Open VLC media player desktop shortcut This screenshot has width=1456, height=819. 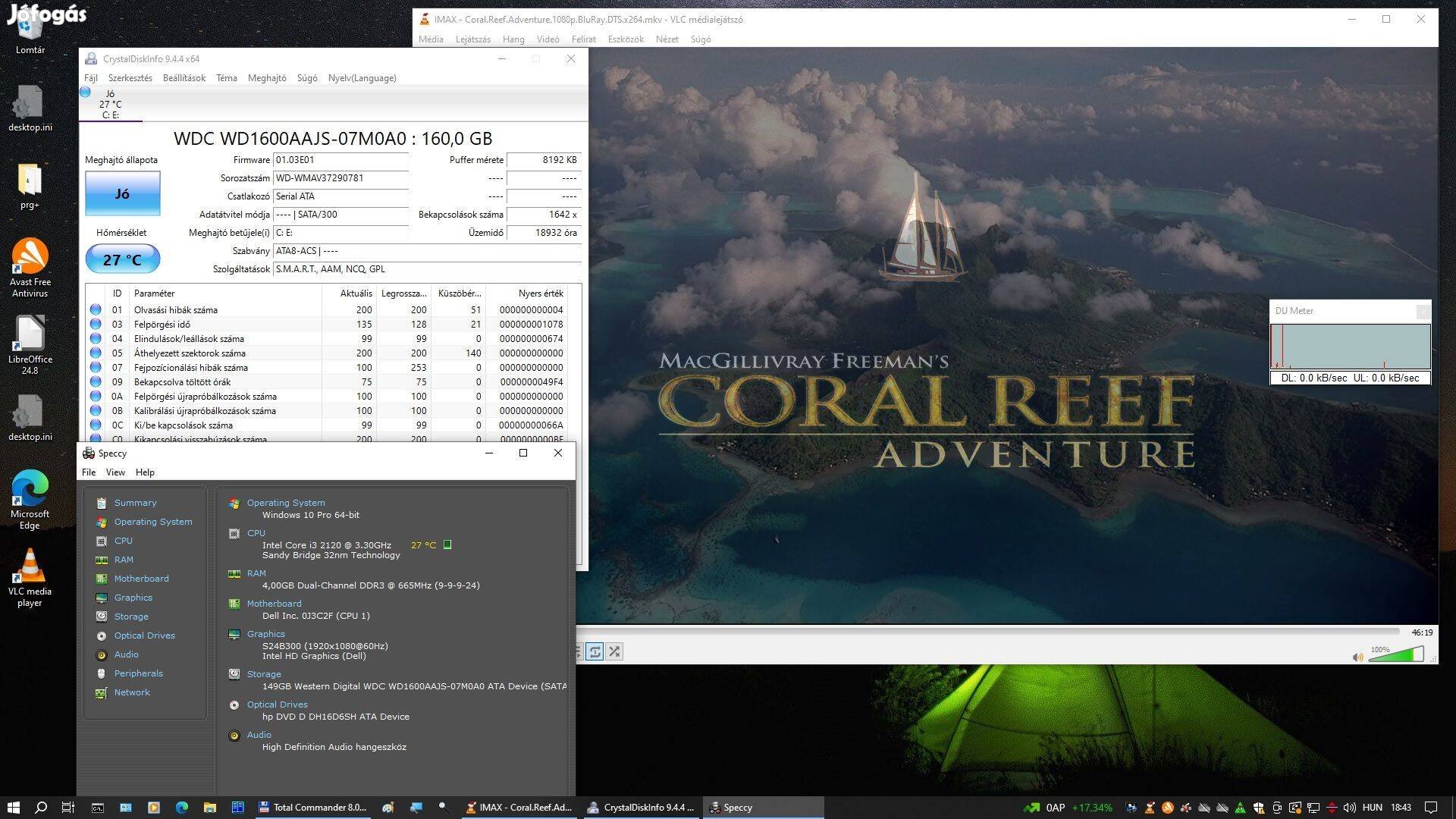(30, 577)
